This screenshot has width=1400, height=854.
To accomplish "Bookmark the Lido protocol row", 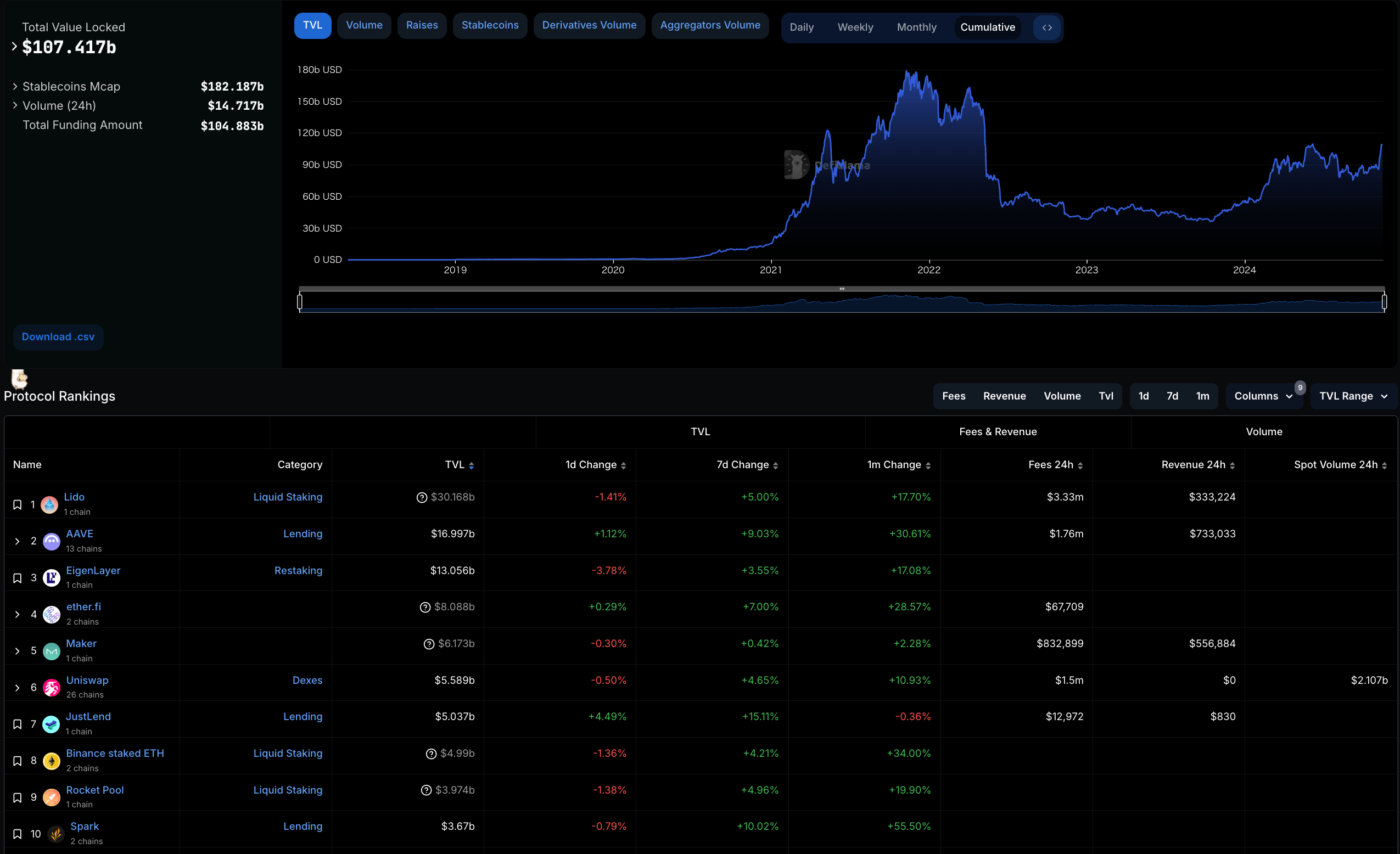I will click(17, 504).
